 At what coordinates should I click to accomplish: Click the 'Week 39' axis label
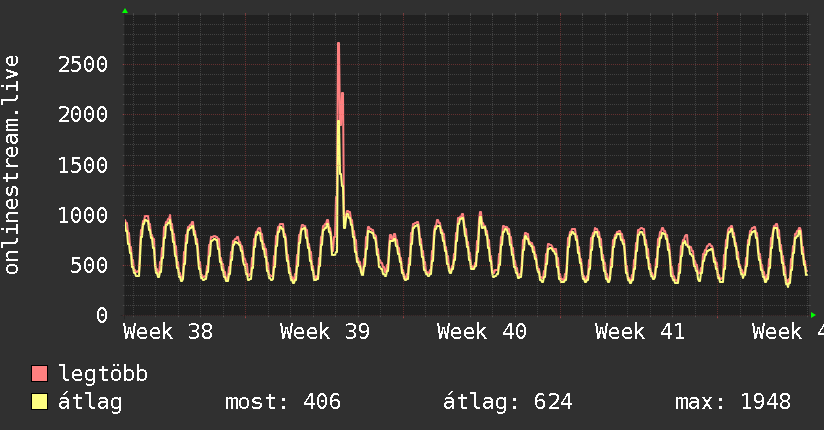[x=325, y=332]
